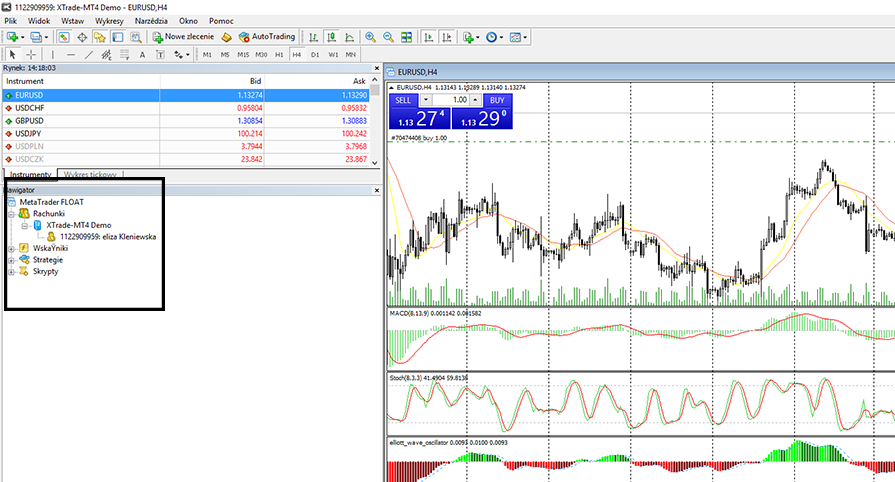Screen dimensions: 895x482
Task: Expand the Strategie tree node
Action: (11, 259)
